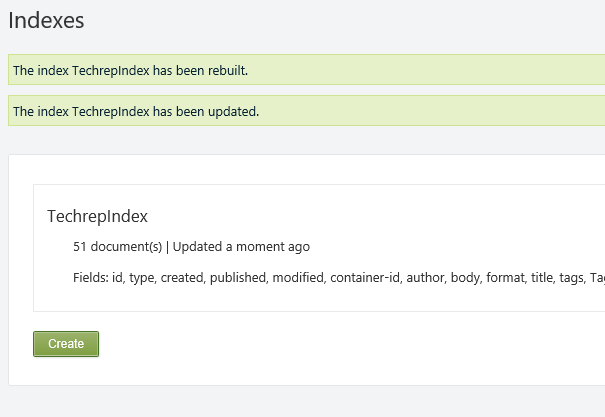Click the TechrepIndex index title
605x417 pixels.
[x=97, y=216]
